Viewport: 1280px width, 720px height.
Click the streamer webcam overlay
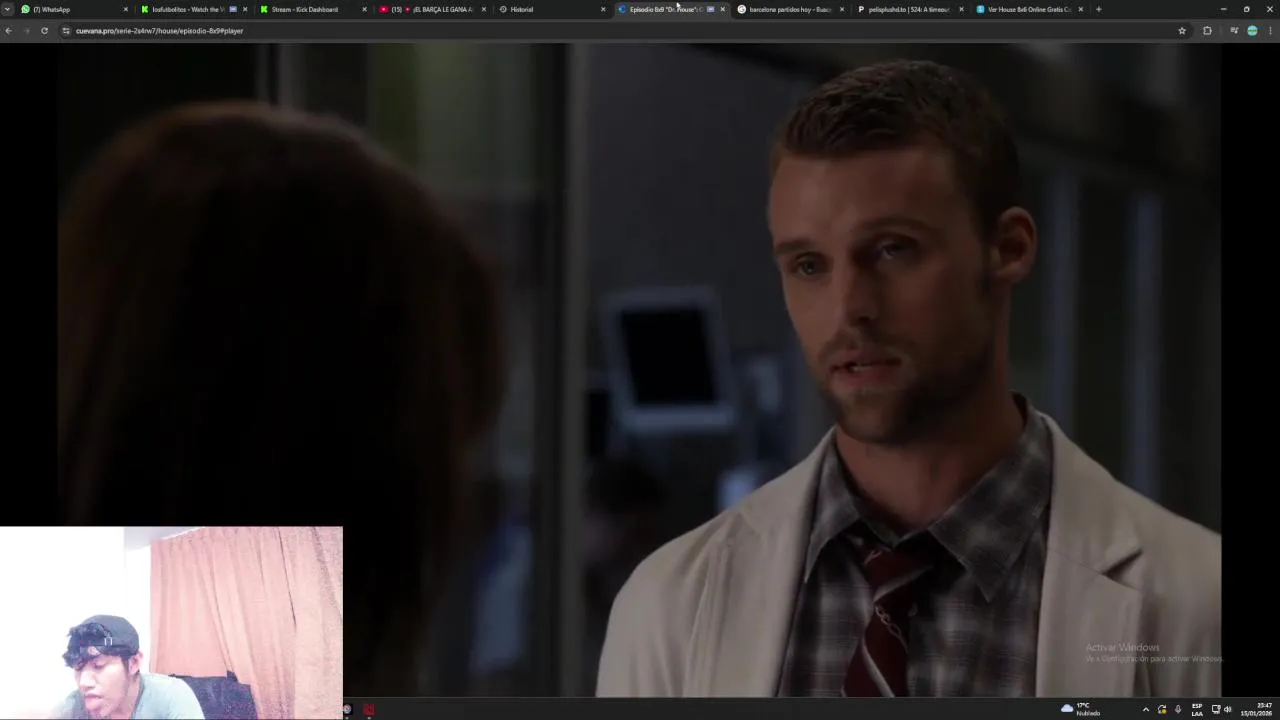click(171, 623)
